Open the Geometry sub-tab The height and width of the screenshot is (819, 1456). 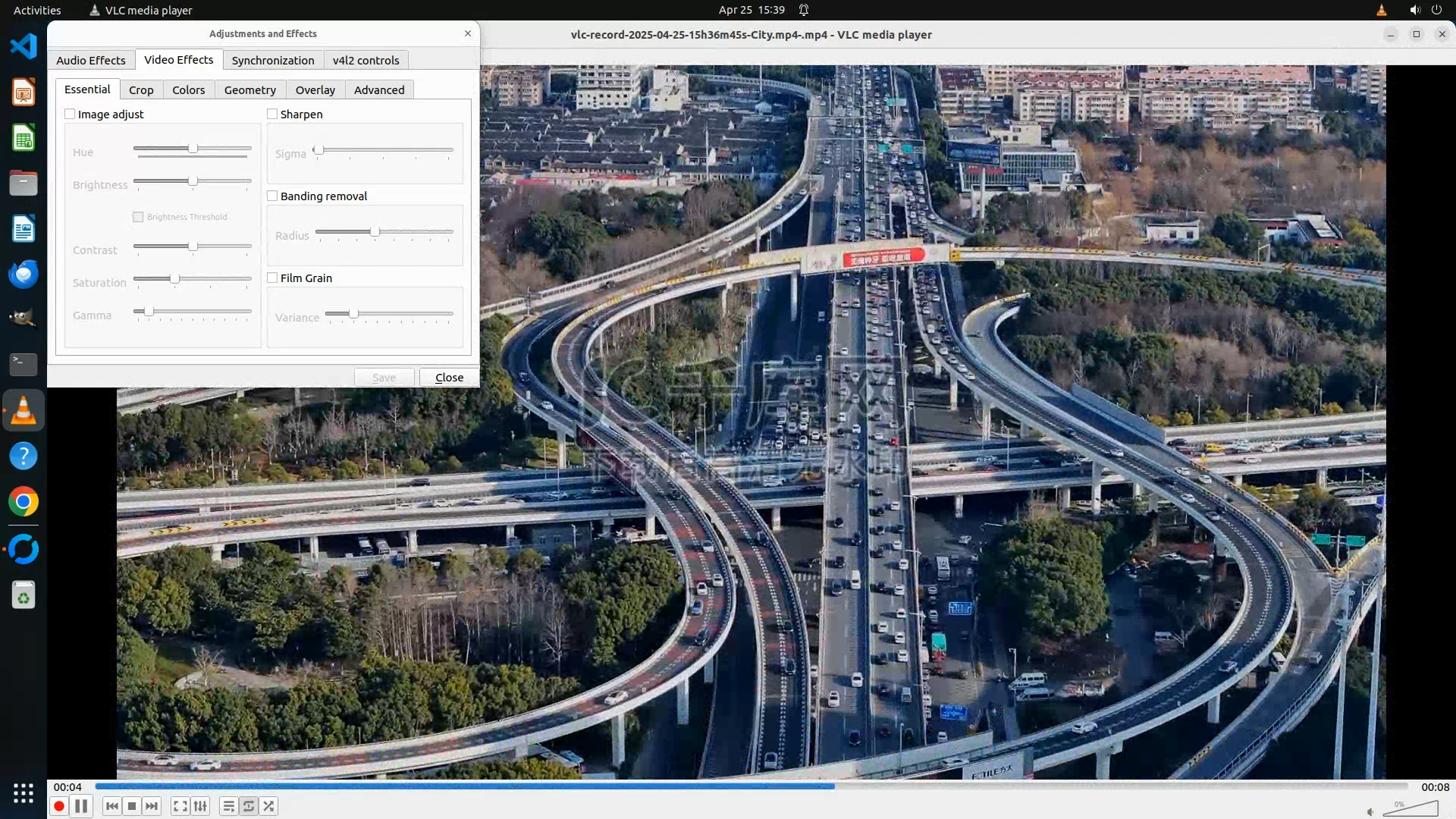(x=249, y=89)
